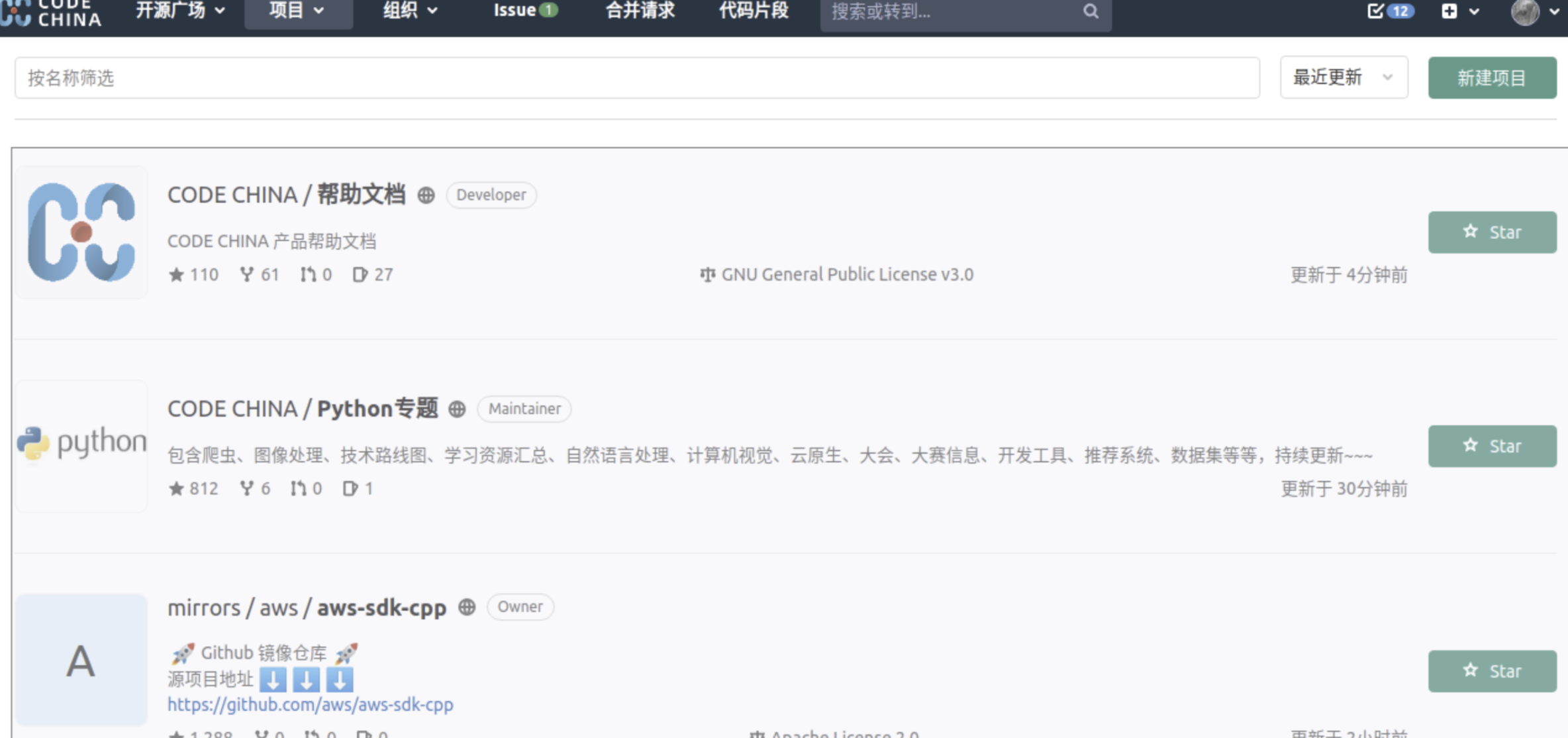The height and width of the screenshot is (738, 1568).
Task: Star the 帮助文档 project
Action: (1491, 232)
